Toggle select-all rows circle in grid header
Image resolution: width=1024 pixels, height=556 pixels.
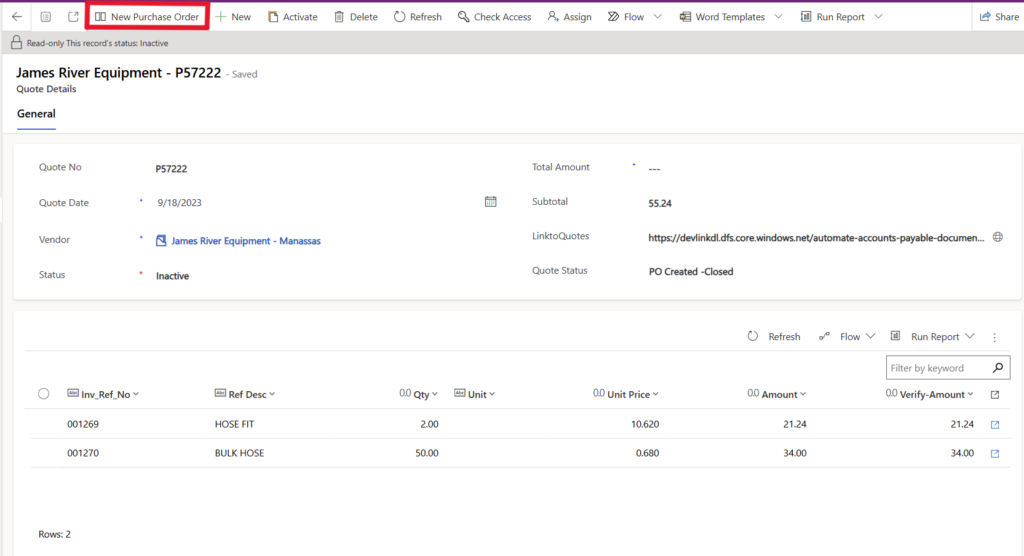tap(43, 394)
